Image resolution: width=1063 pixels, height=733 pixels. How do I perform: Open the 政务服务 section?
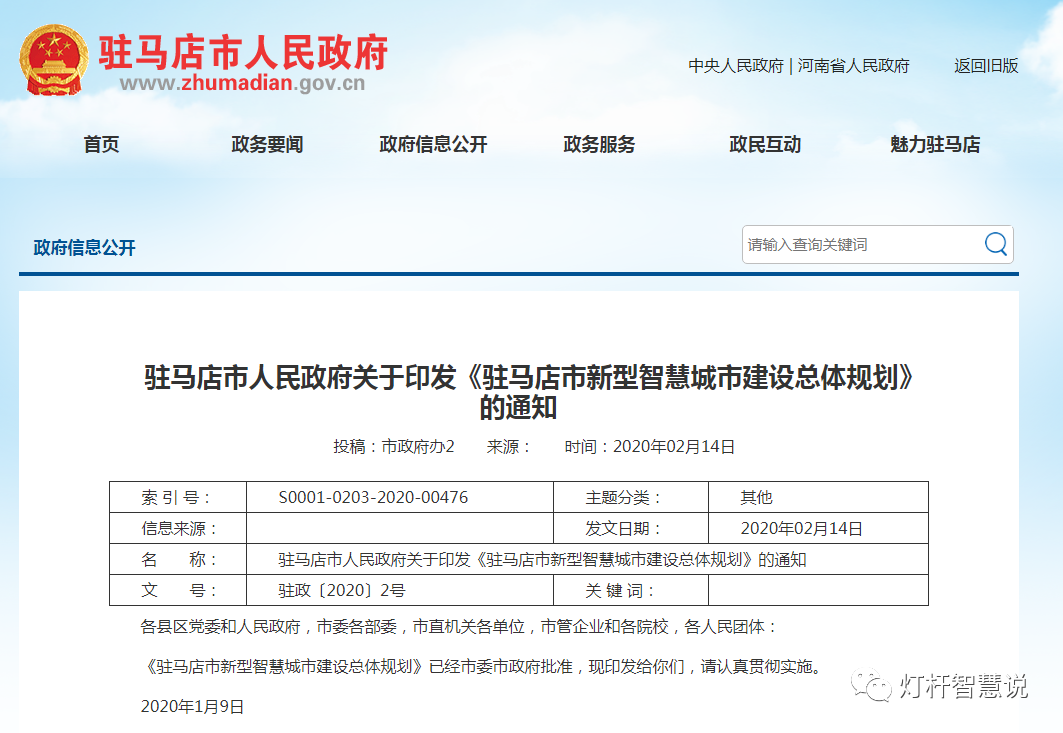tap(599, 144)
